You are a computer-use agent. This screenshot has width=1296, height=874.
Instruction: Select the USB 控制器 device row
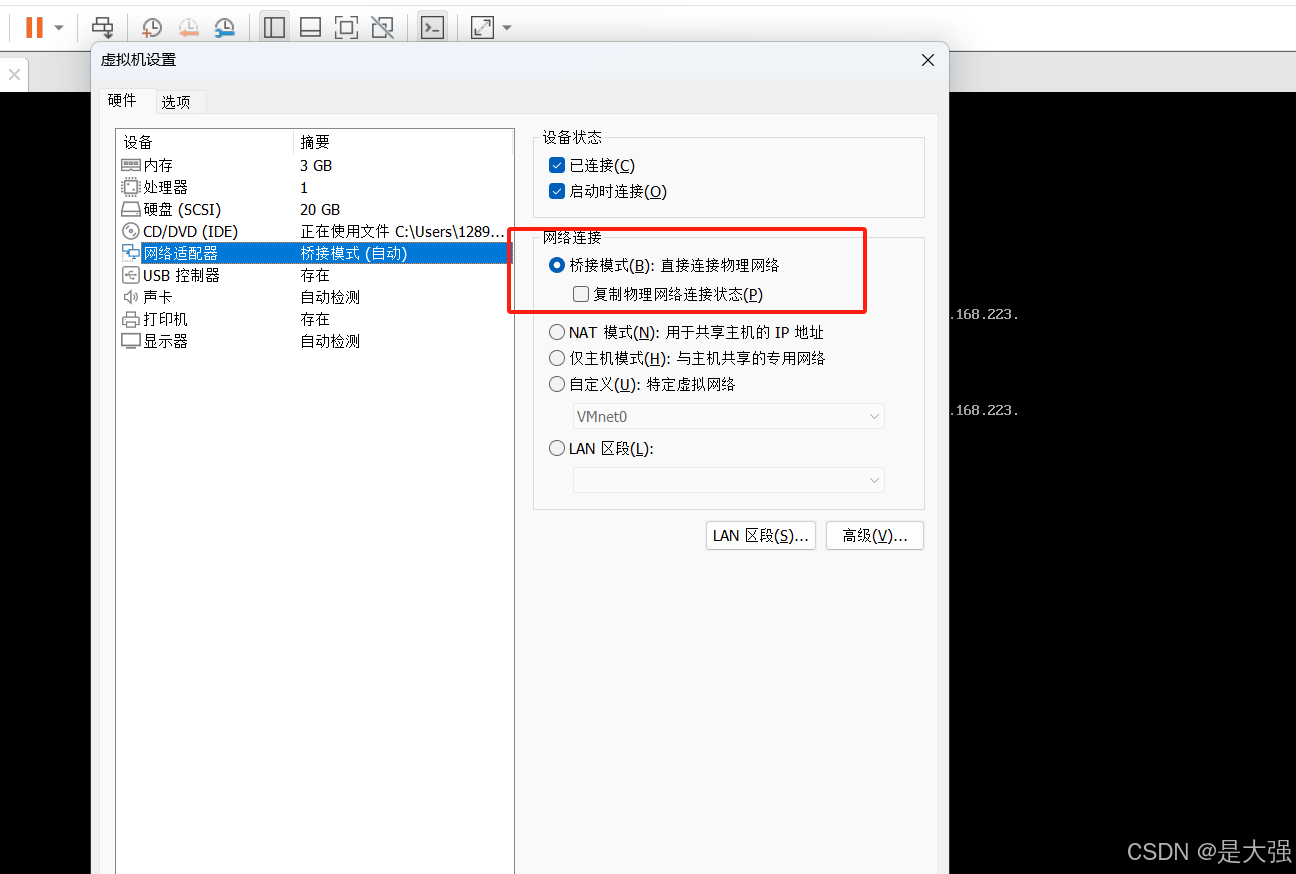click(314, 275)
